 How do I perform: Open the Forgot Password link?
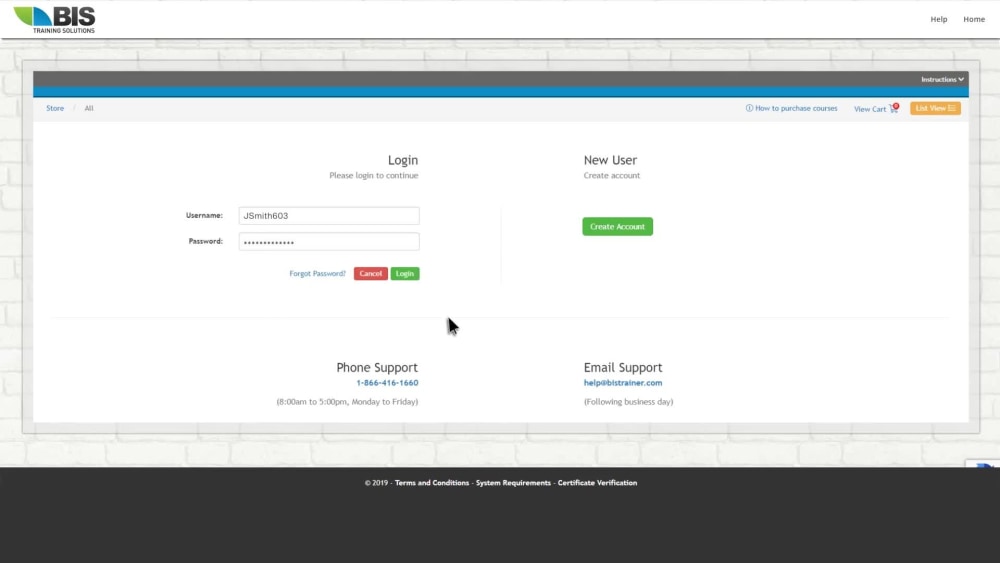[318, 274]
